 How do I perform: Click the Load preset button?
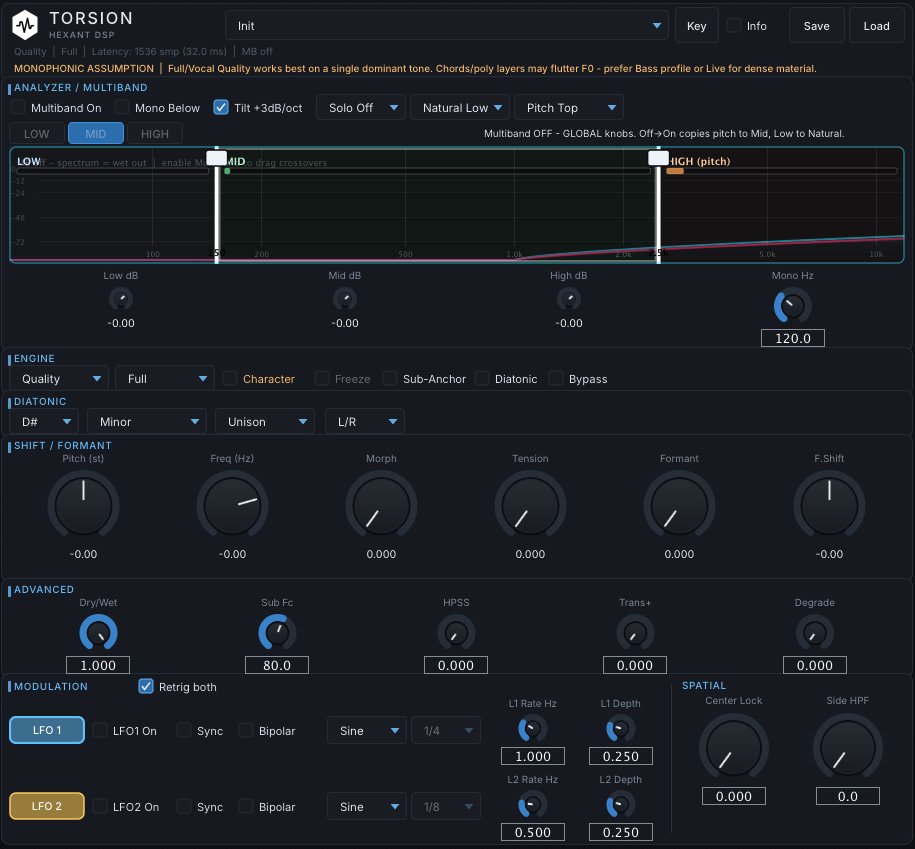click(x=876, y=26)
